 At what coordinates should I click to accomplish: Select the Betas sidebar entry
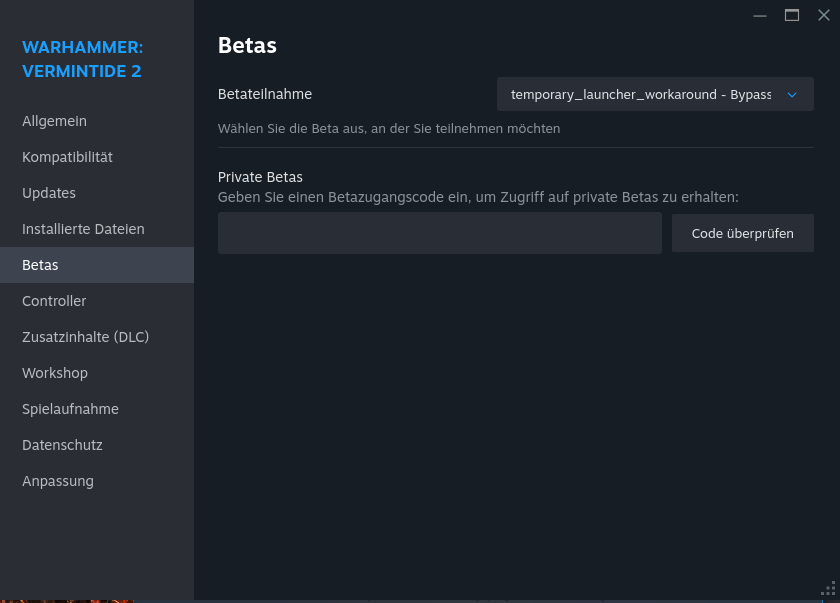coord(40,265)
